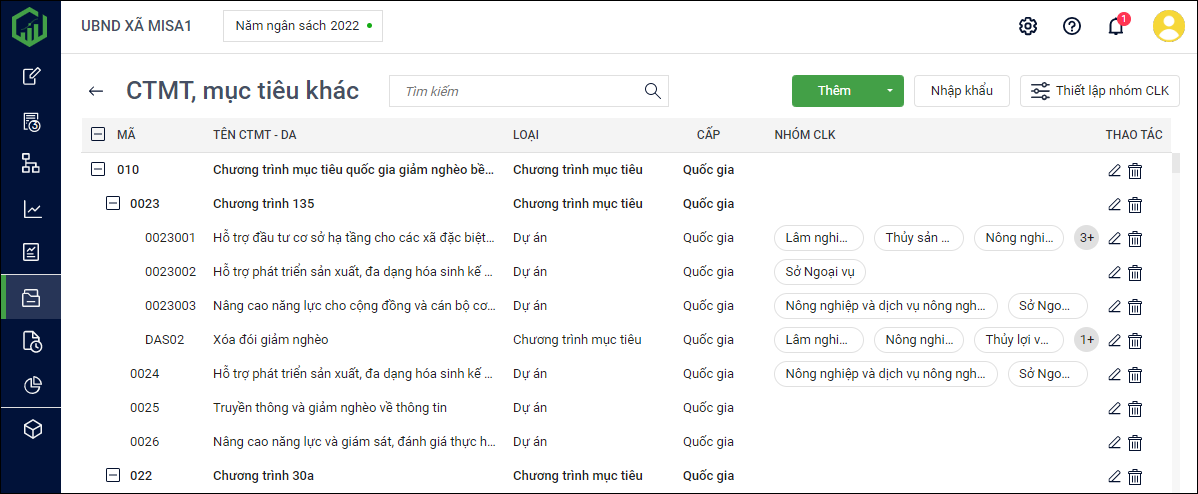Open Năm ngân sách 2022 selector
This screenshot has height=494, width=1198.
tap(302, 26)
